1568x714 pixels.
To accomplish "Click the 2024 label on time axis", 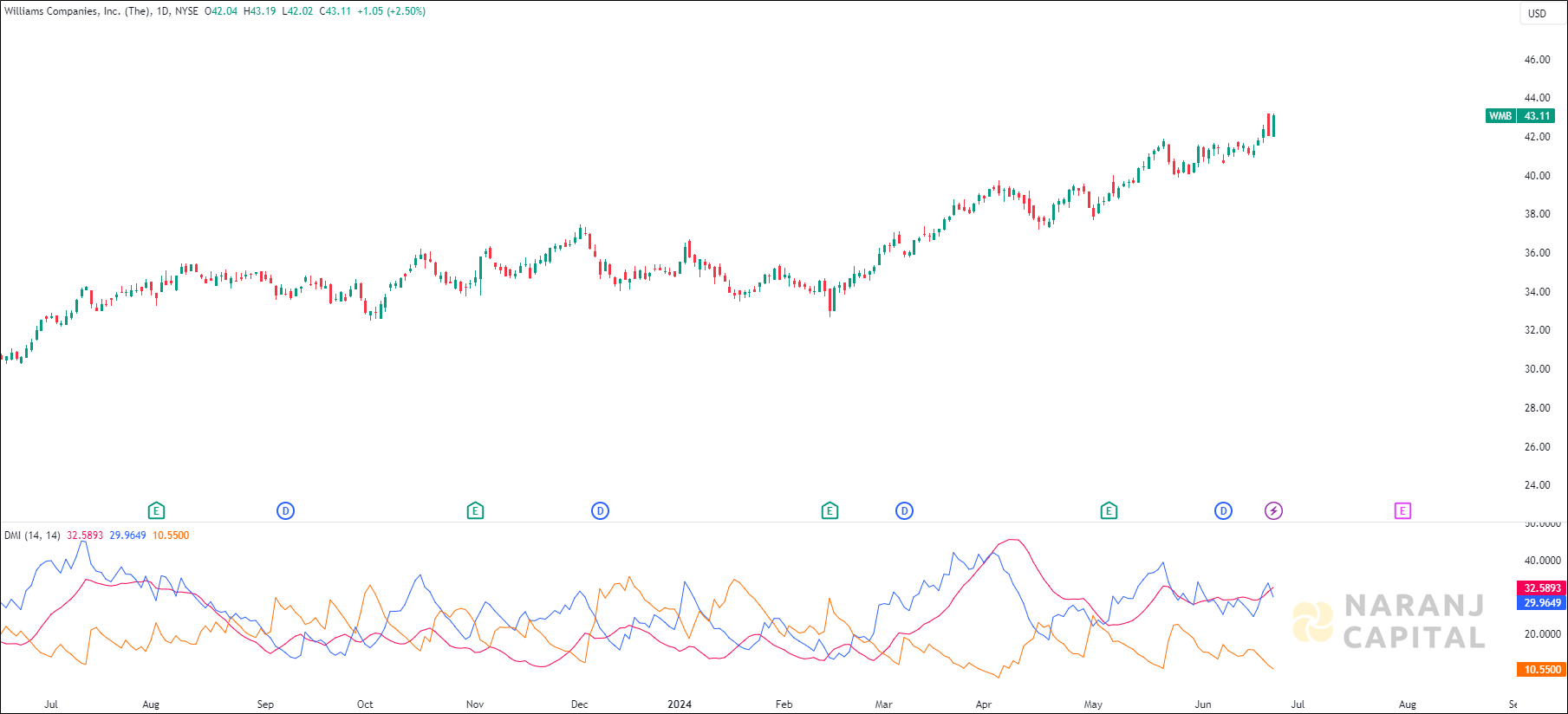I will pos(680,704).
